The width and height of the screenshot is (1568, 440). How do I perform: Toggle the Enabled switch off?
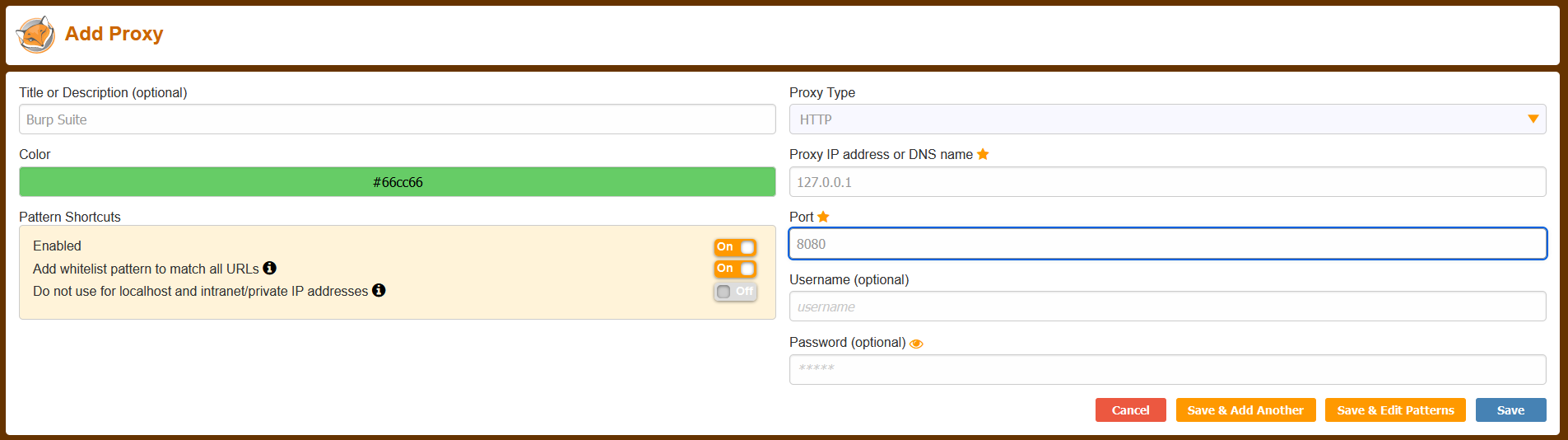tap(735, 247)
